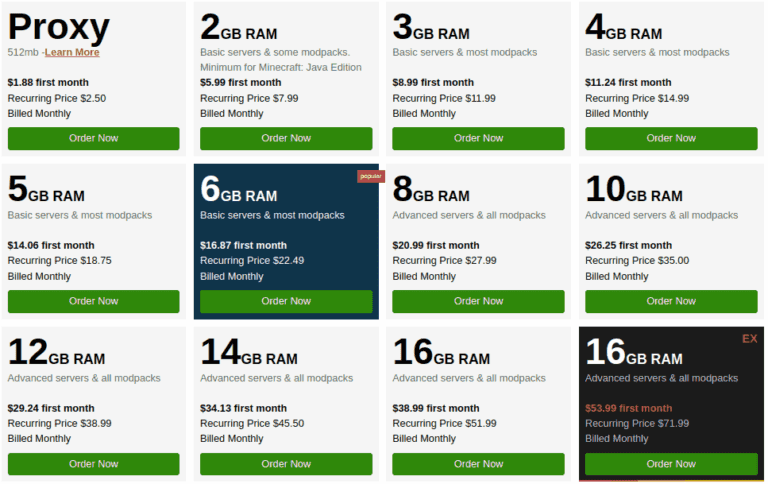
Task: Click $8.99 first month price
Action: click(433, 82)
